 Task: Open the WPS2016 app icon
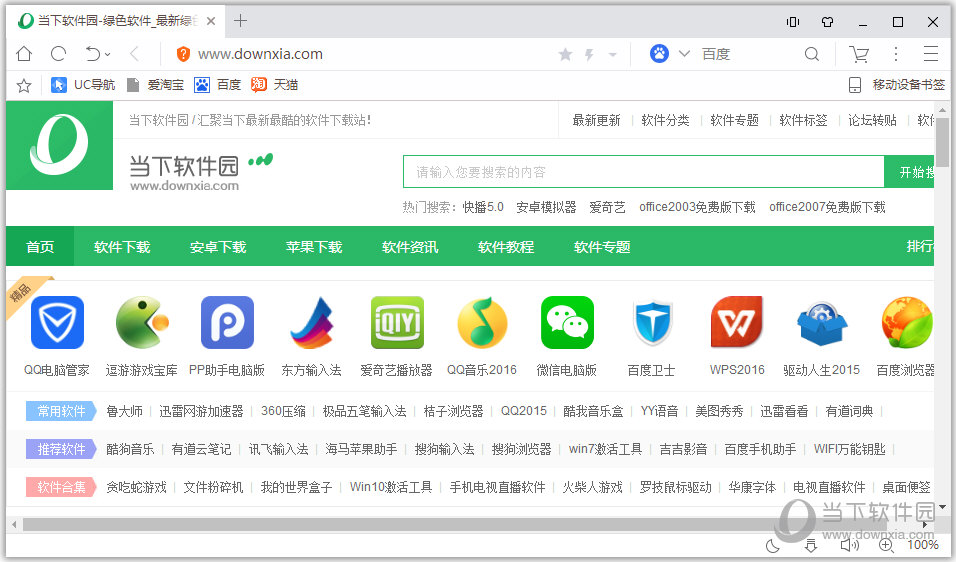coord(737,322)
